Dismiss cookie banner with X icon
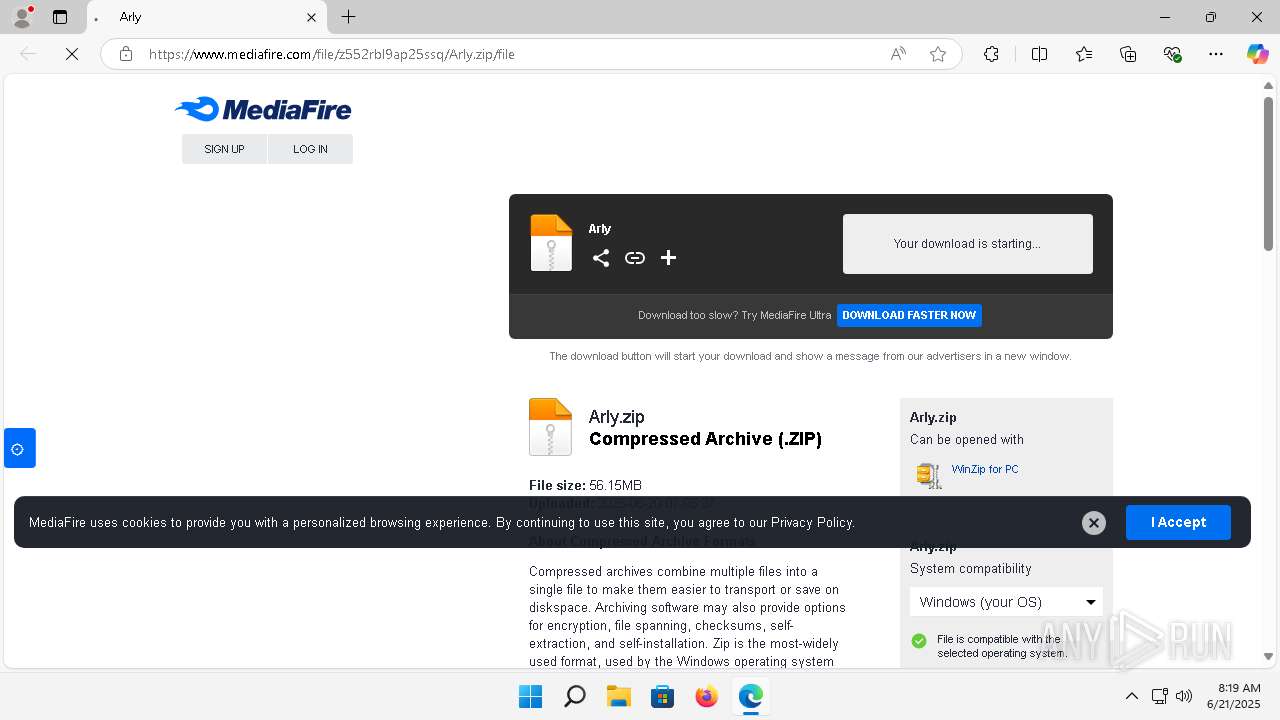The width and height of the screenshot is (1280, 720). click(1094, 522)
